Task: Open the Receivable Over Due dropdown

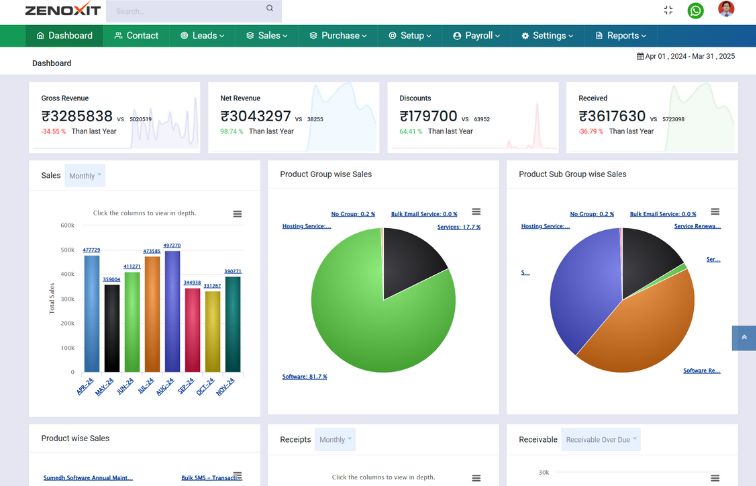Action: point(601,439)
